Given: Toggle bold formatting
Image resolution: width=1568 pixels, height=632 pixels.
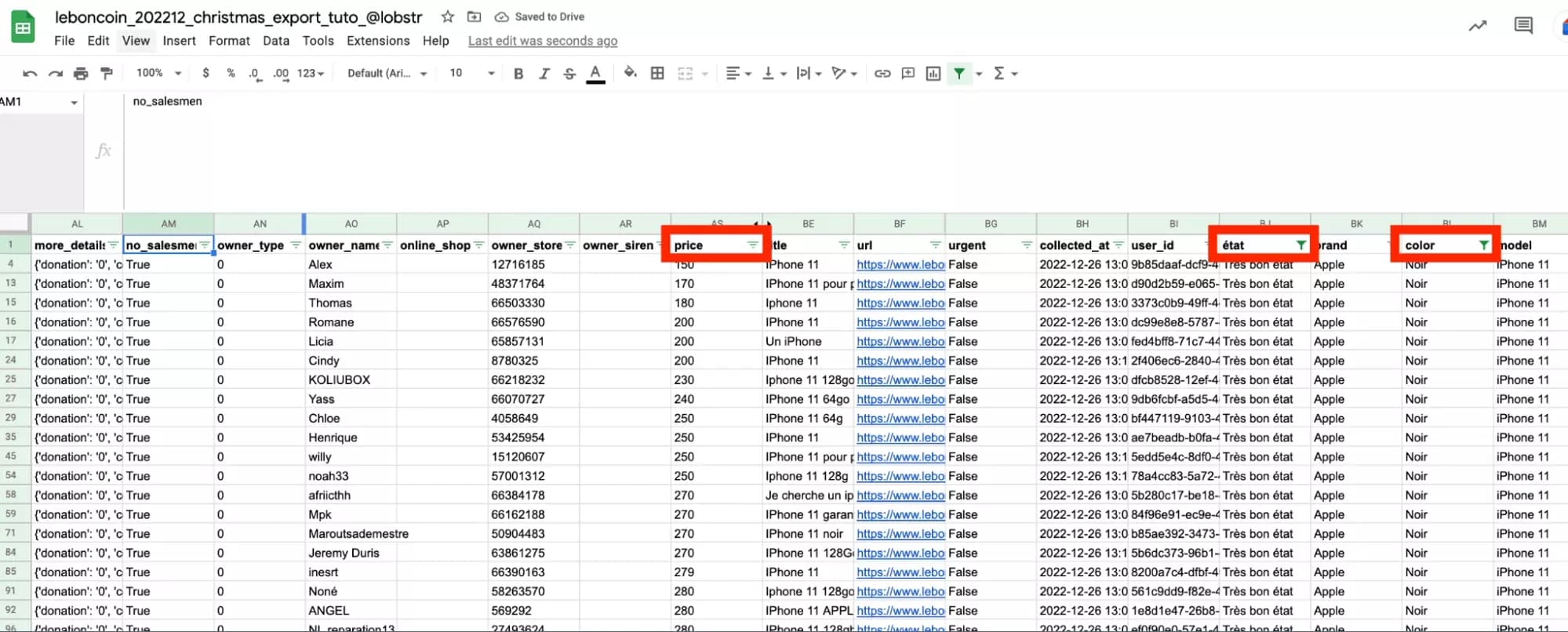Looking at the screenshot, I should pyautogui.click(x=518, y=73).
